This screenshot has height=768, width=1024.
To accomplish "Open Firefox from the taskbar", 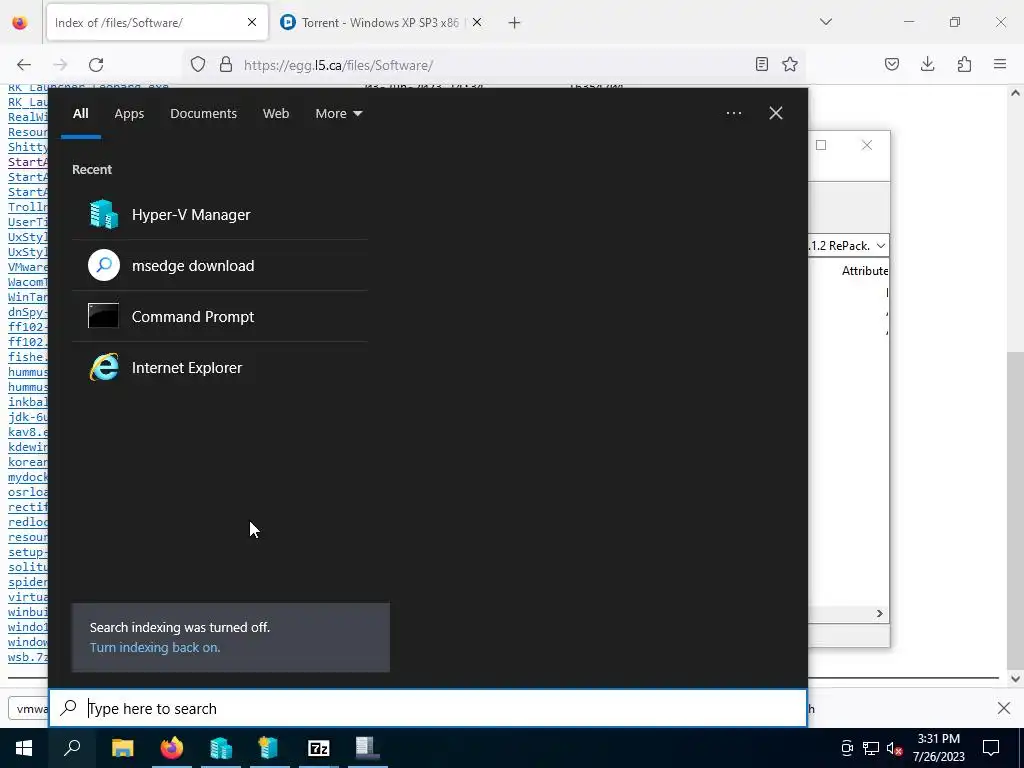I will click(x=172, y=748).
